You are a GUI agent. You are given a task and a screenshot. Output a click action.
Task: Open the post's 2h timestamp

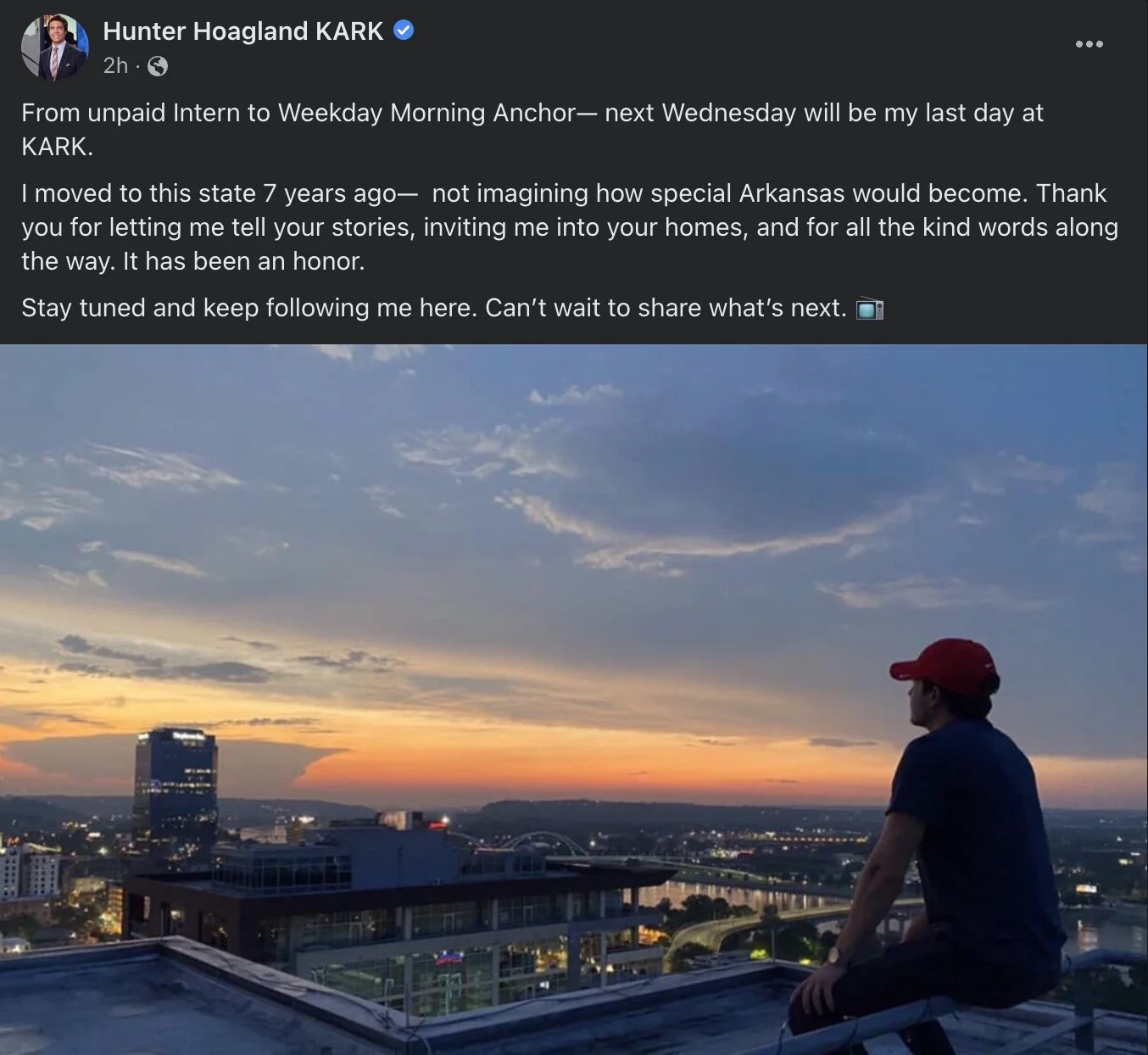coord(115,65)
